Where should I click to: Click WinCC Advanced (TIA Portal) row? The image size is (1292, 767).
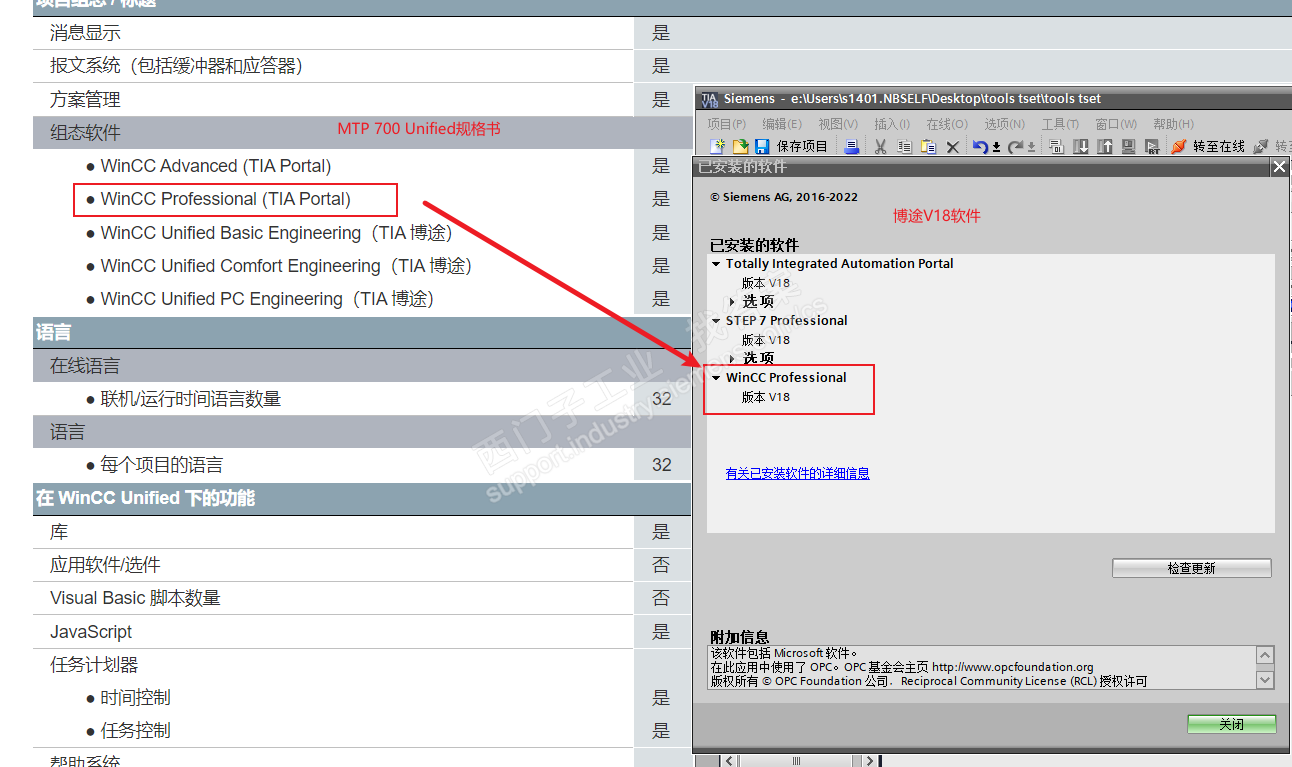[x=333, y=166]
